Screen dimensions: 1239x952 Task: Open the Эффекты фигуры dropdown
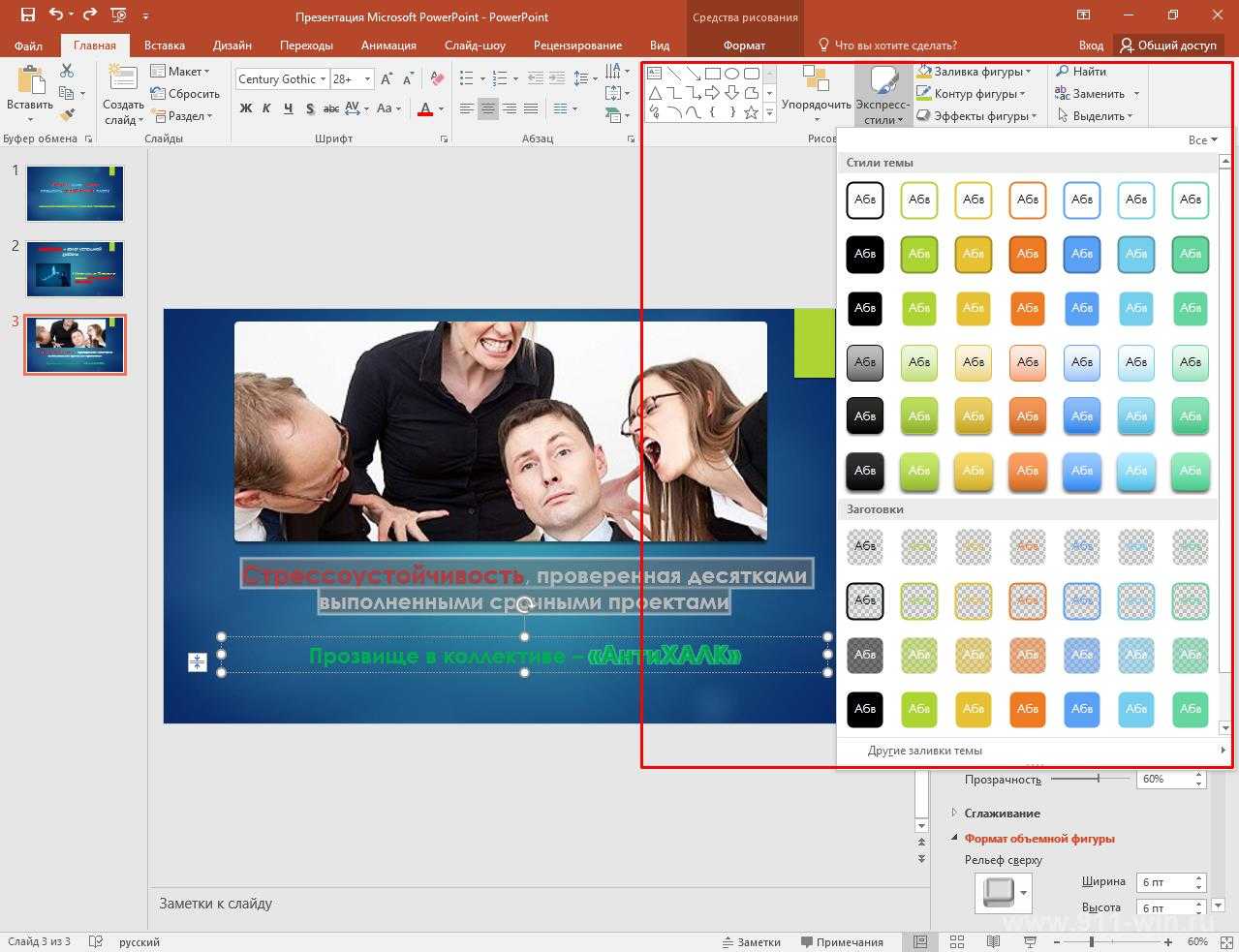click(x=976, y=116)
